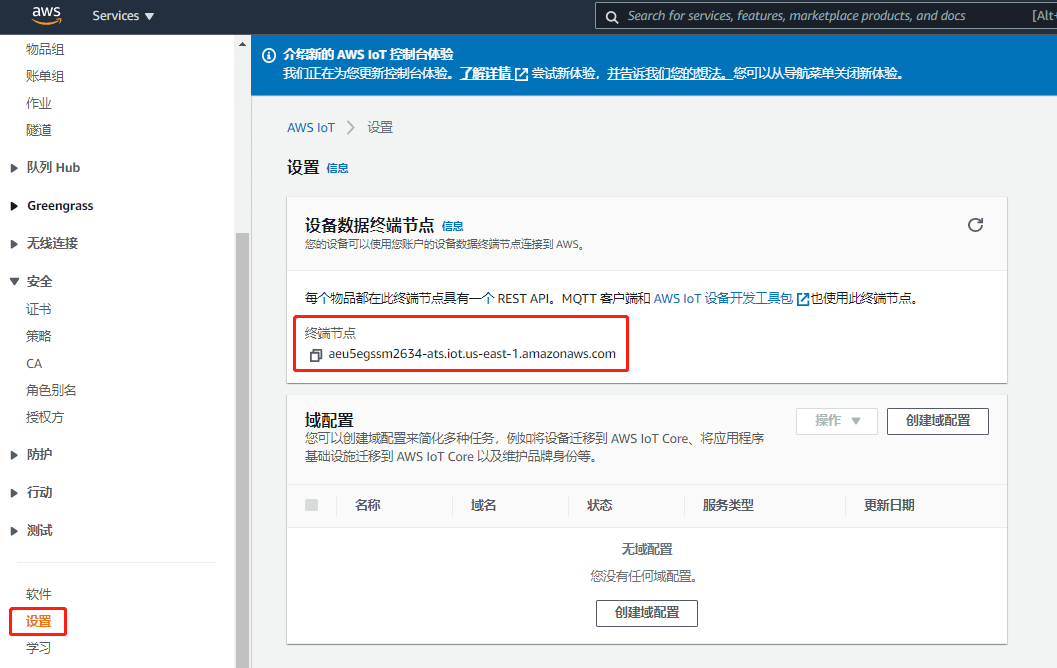Open 角色别名 under 安全
This screenshot has width=1057, height=668.
pos(51,390)
